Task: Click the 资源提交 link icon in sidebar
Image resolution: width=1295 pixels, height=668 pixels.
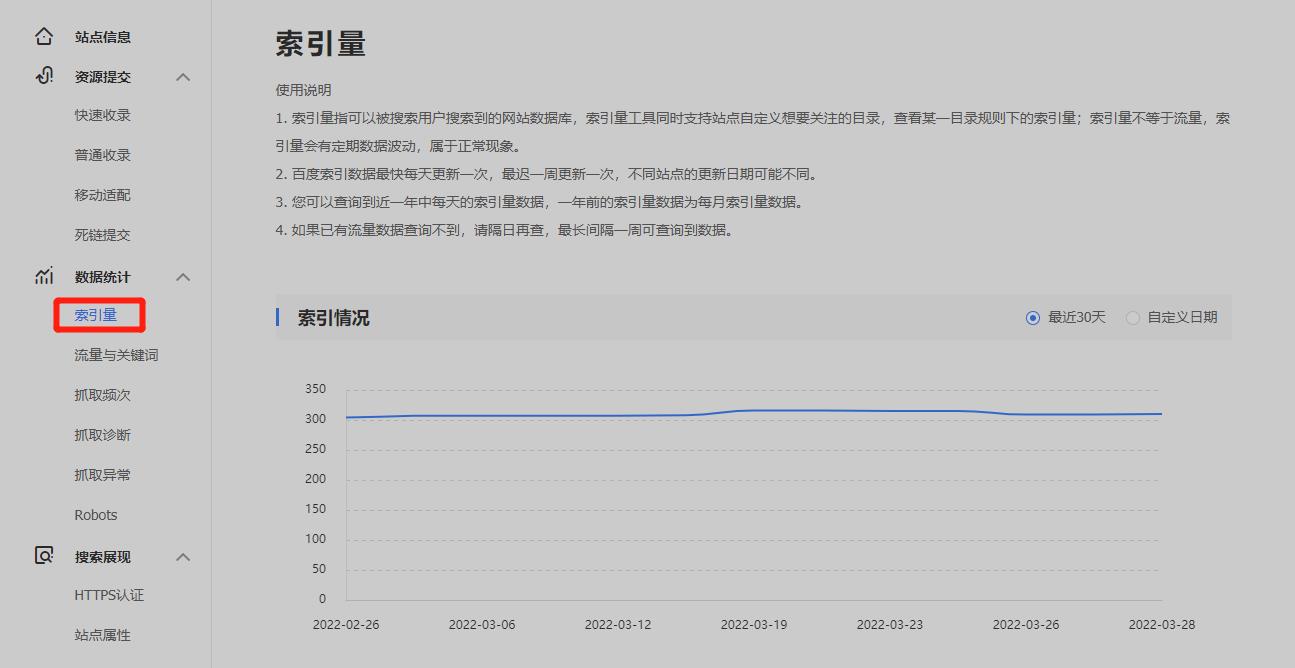Action: (x=44, y=76)
